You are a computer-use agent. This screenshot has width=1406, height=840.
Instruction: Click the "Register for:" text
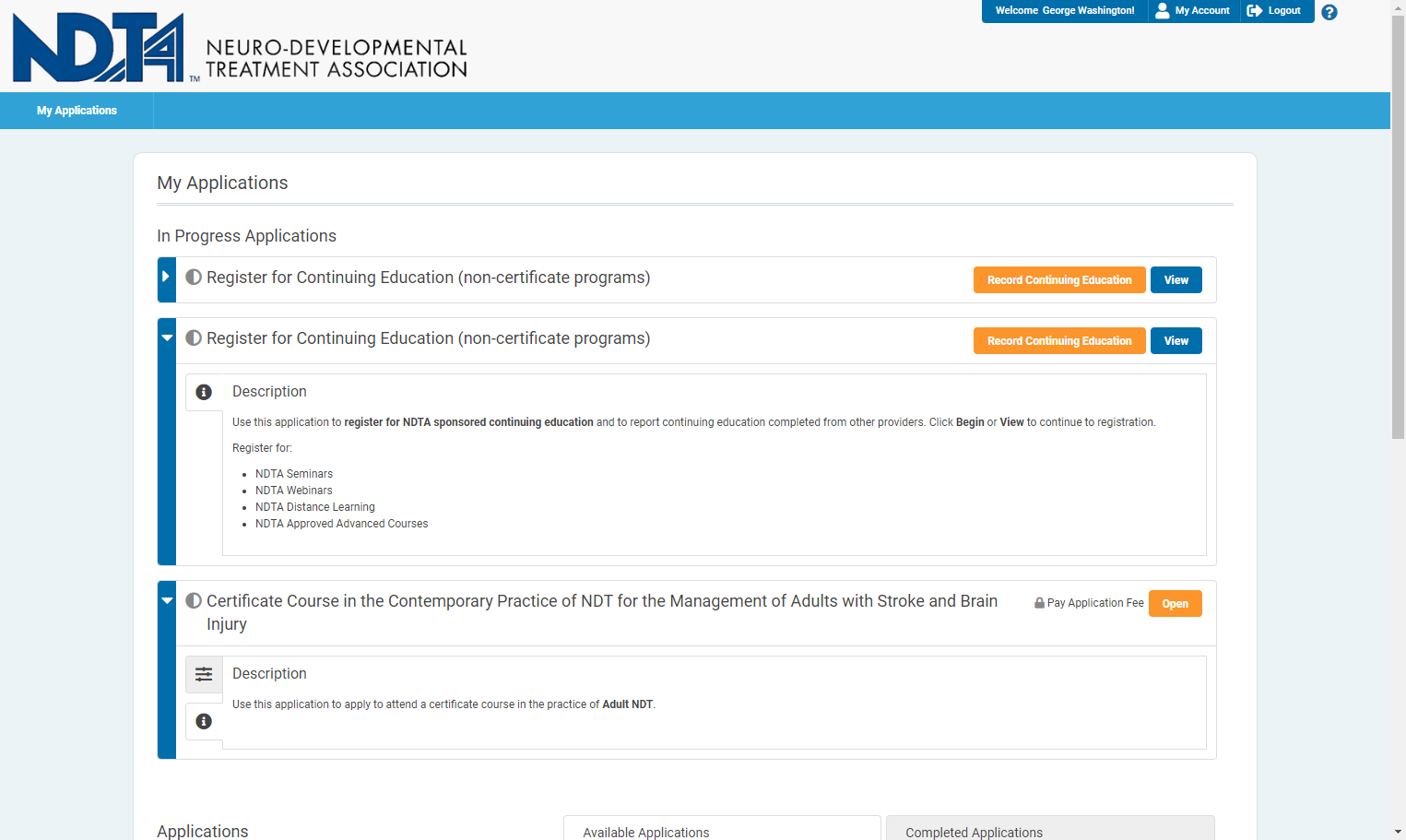(262, 448)
